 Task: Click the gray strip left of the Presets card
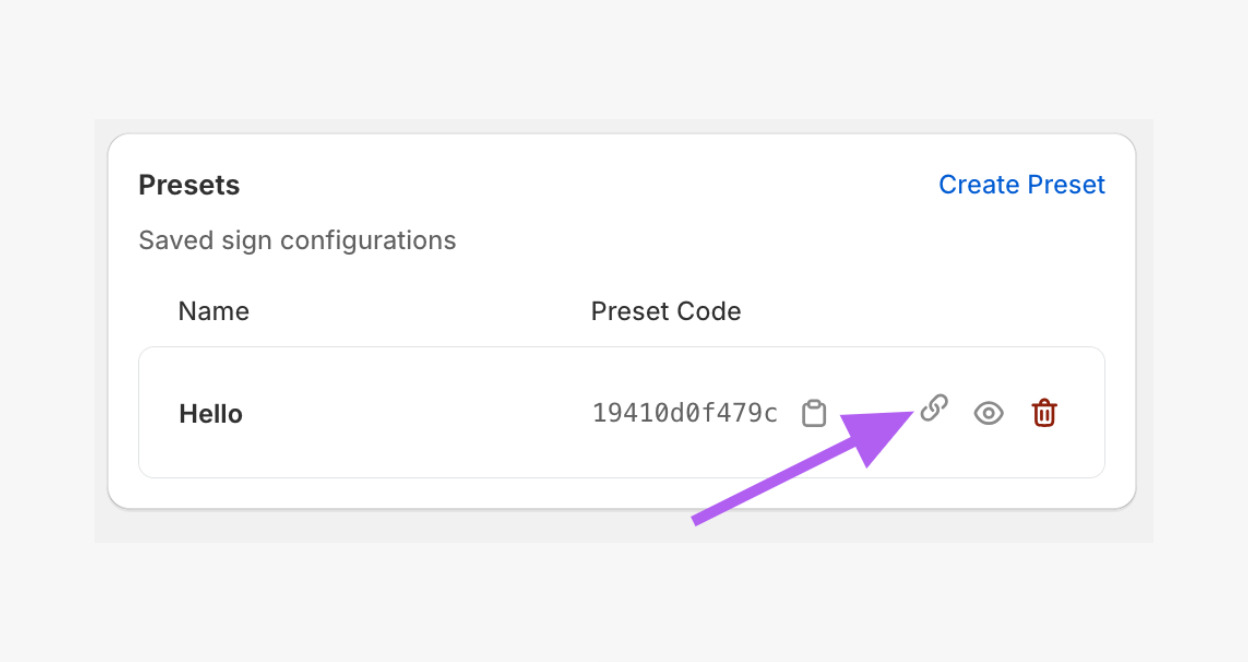tap(101, 330)
